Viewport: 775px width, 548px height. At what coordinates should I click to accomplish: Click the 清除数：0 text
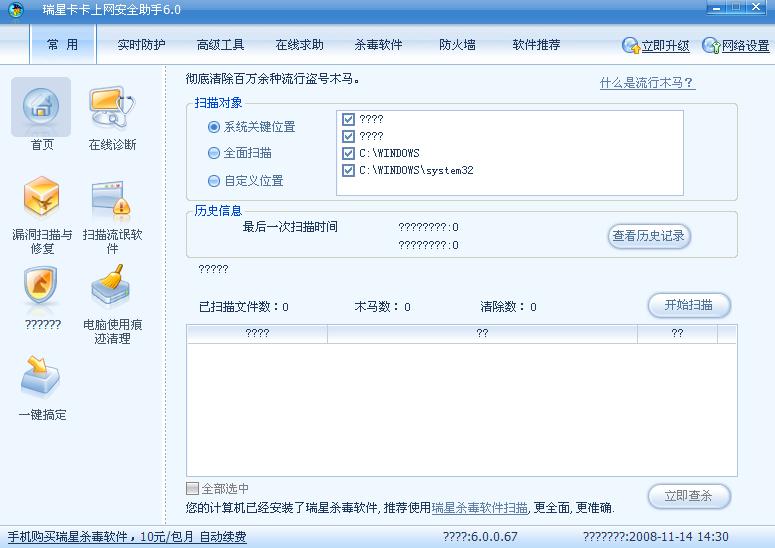[x=508, y=307]
